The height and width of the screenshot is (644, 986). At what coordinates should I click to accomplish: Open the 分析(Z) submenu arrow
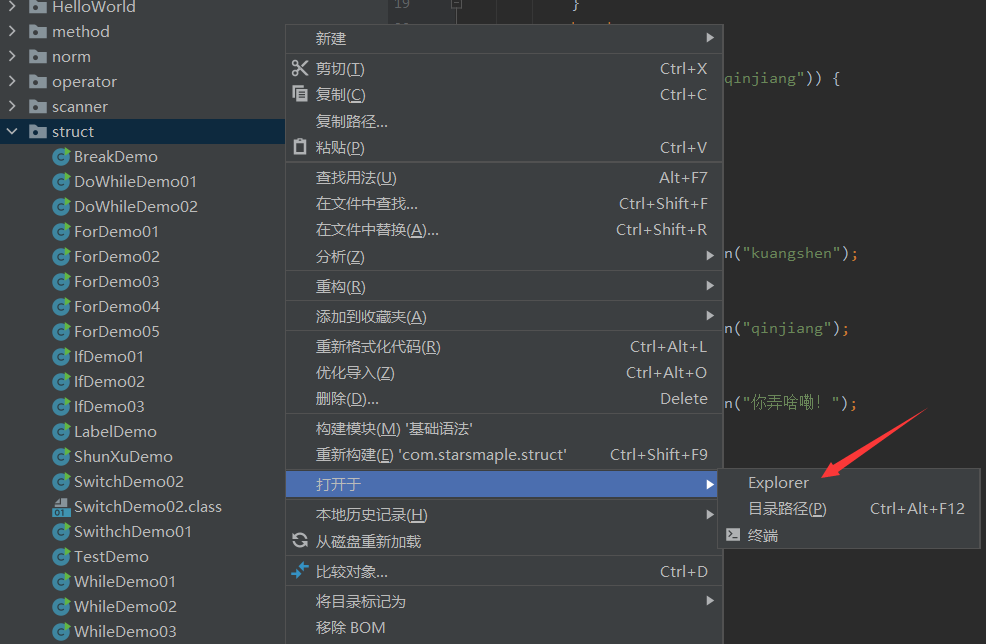coord(710,255)
